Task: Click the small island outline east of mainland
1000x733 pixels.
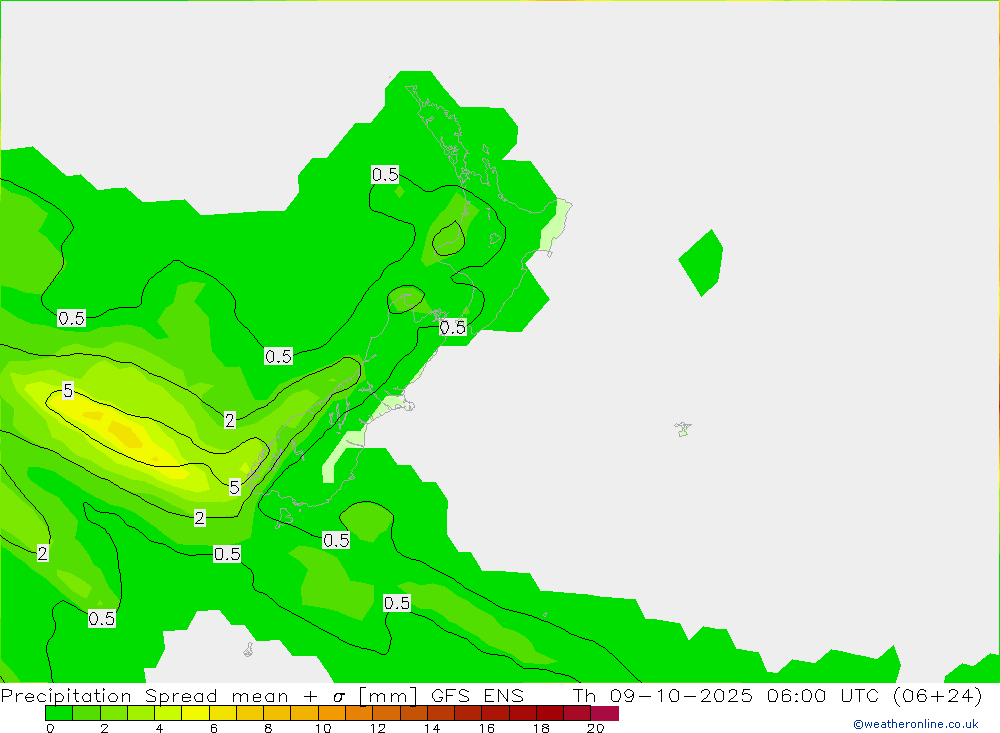Action: (x=683, y=429)
